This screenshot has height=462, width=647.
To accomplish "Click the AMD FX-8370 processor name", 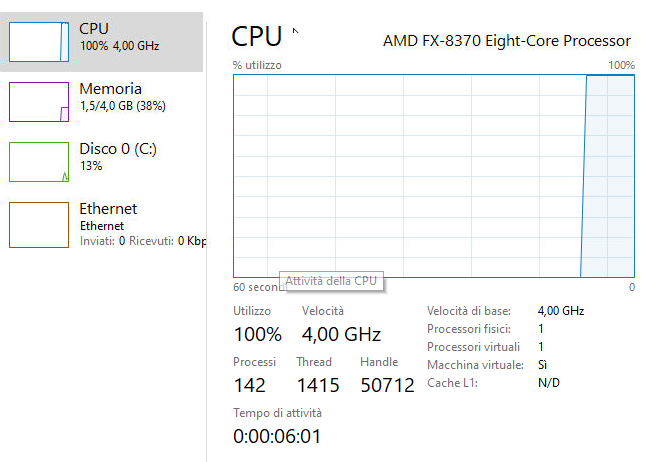I will coord(507,41).
